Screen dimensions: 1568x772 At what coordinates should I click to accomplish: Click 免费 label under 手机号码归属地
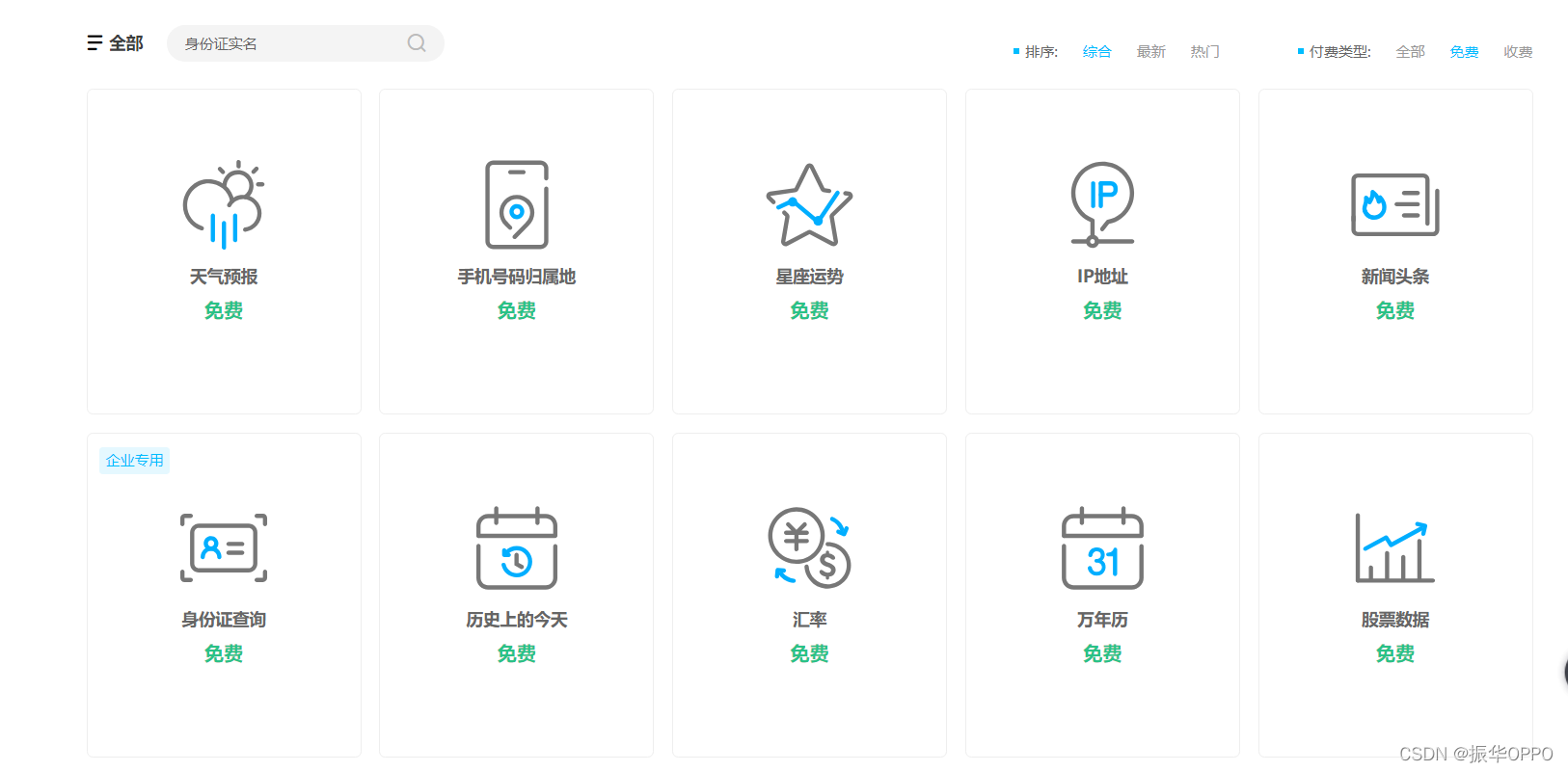(517, 310)
